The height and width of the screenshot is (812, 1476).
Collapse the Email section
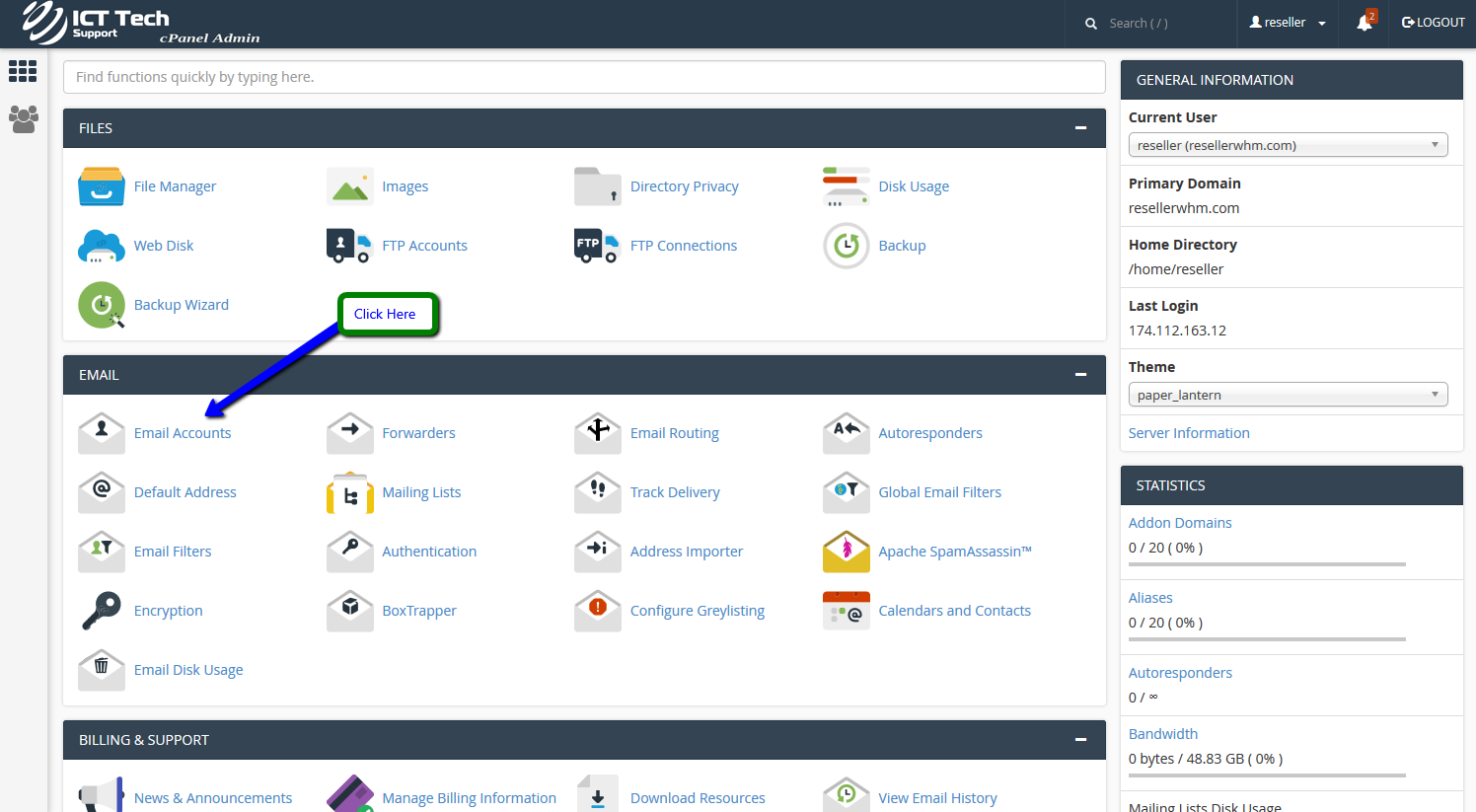tap(1080, 375)
